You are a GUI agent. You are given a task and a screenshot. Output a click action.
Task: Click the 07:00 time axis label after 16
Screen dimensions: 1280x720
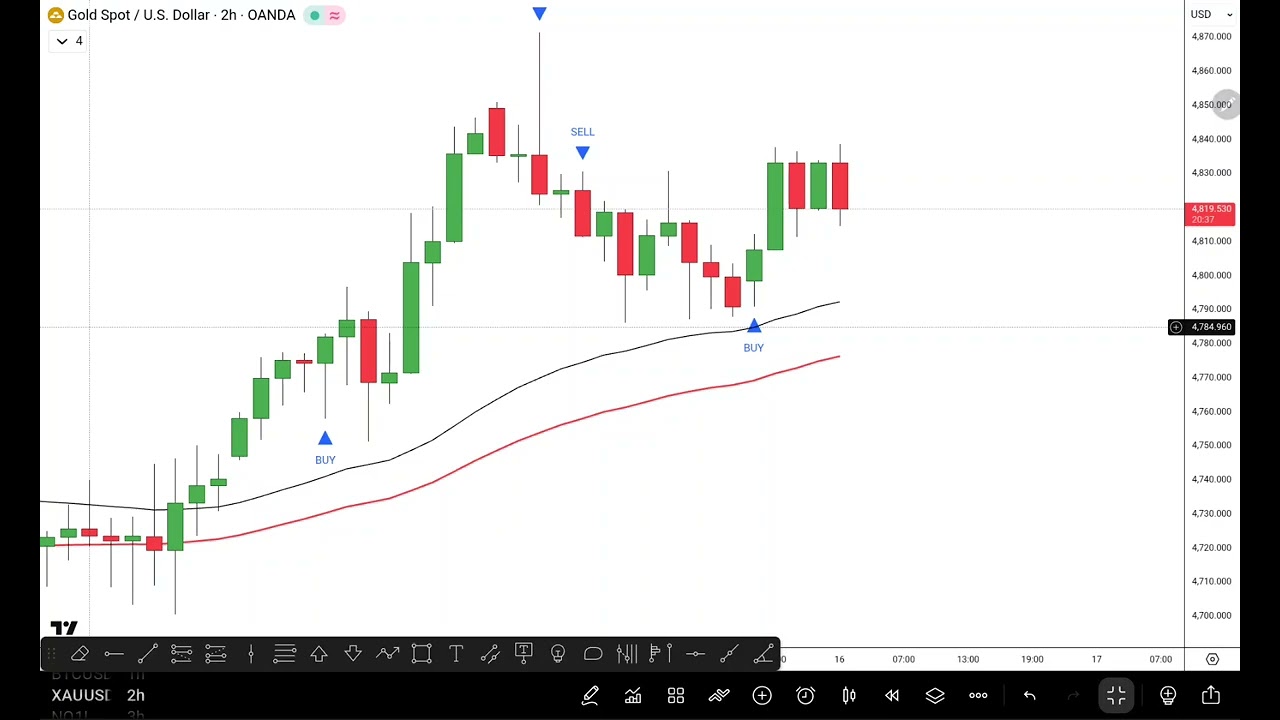[903, 659]
